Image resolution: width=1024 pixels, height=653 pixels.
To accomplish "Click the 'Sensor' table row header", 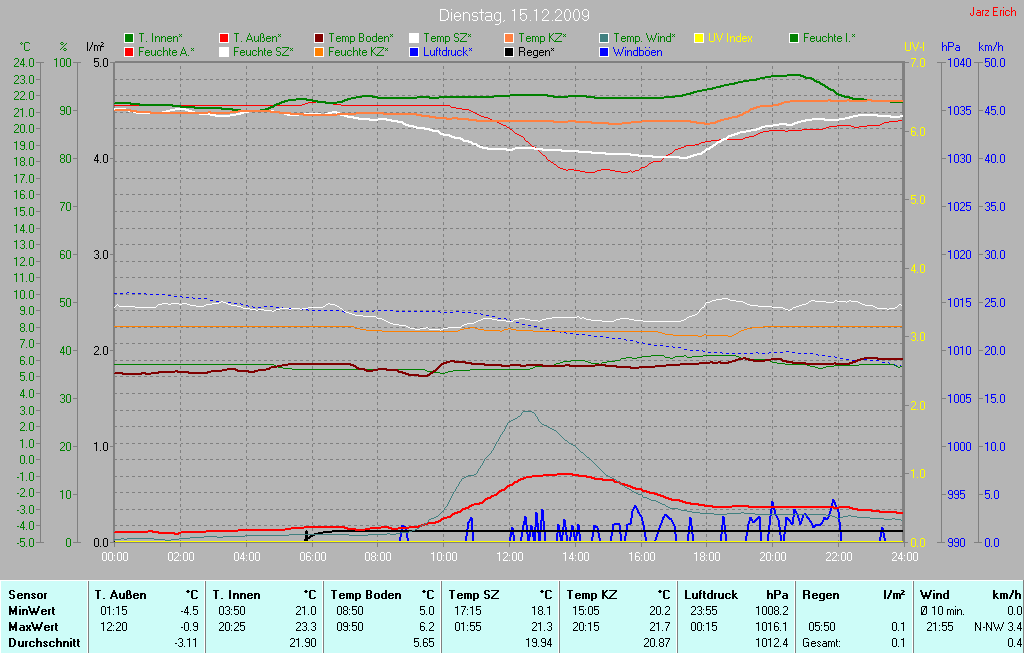I will 27,595.
